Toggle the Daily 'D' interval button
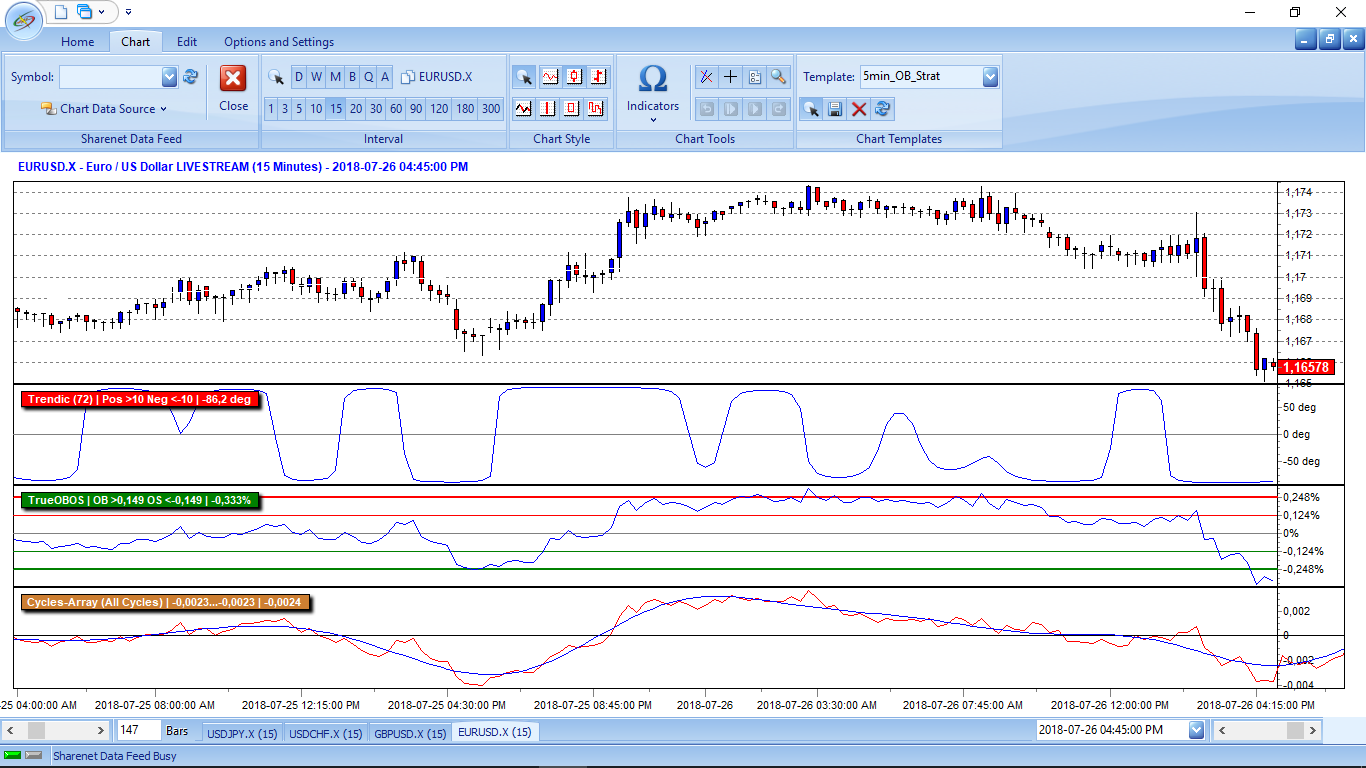1366x768 pixels. 298,77
